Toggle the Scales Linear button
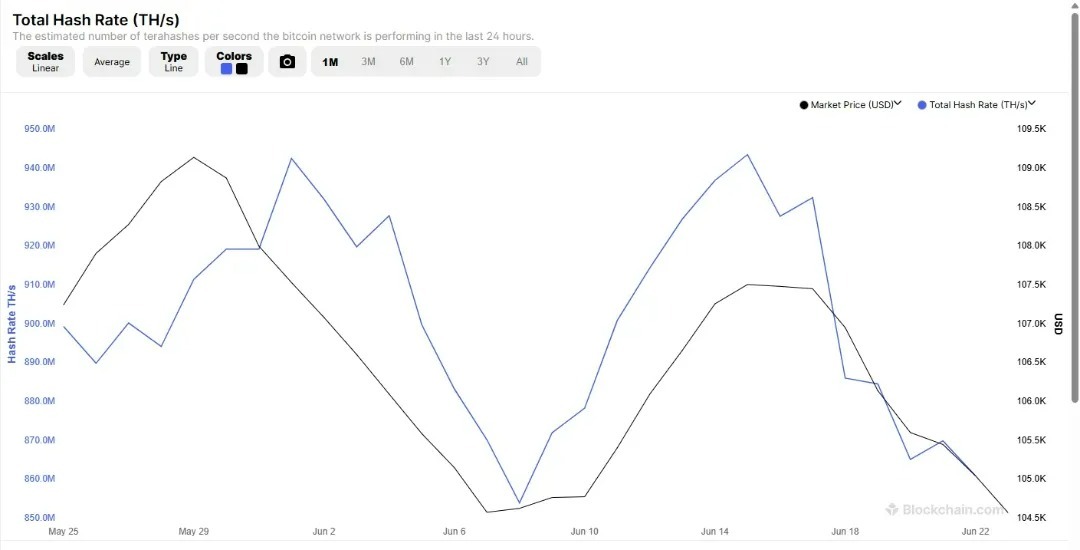This screenshot has height=550, width=1080. click(45, 62)
